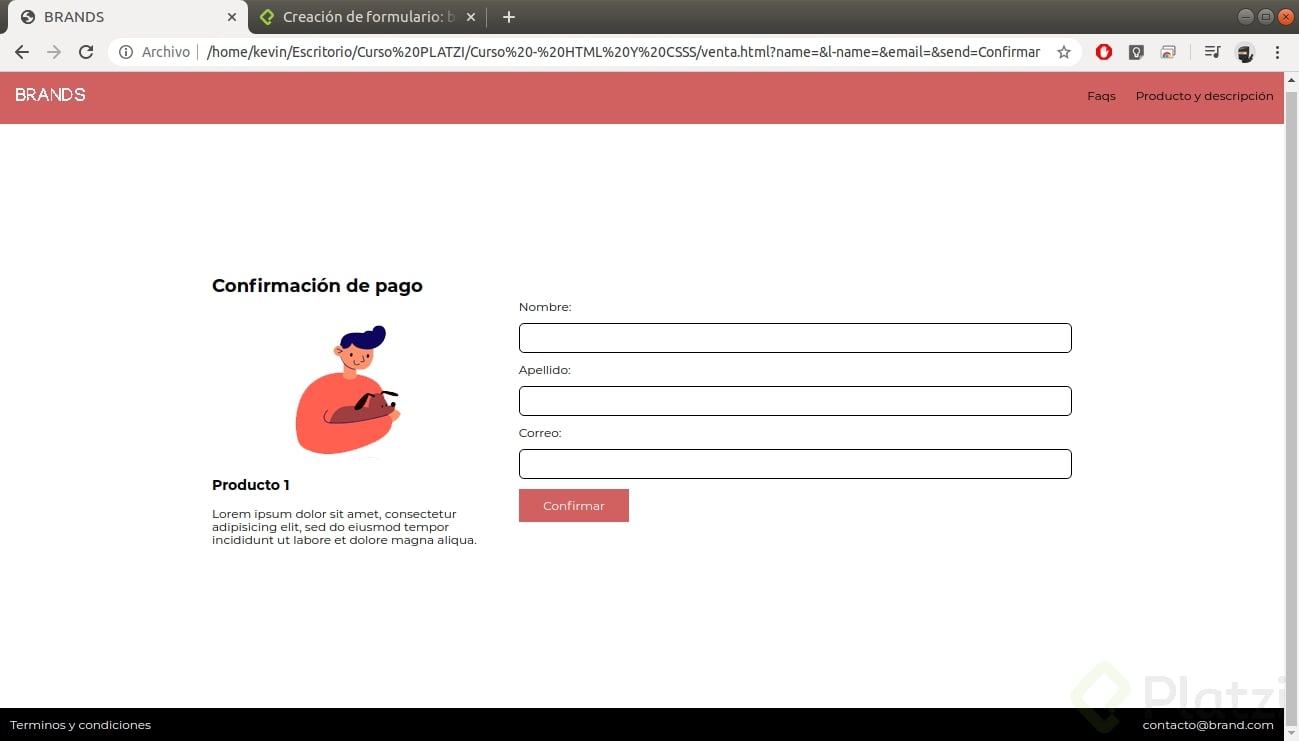Click the Faqs navigation link
1299x741 pixels.
[x=1100, y=96]
